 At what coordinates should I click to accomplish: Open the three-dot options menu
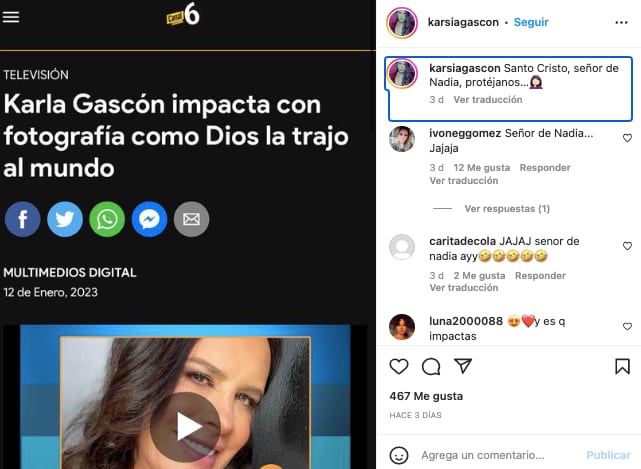pyautogui.click(x=621, y=22)
